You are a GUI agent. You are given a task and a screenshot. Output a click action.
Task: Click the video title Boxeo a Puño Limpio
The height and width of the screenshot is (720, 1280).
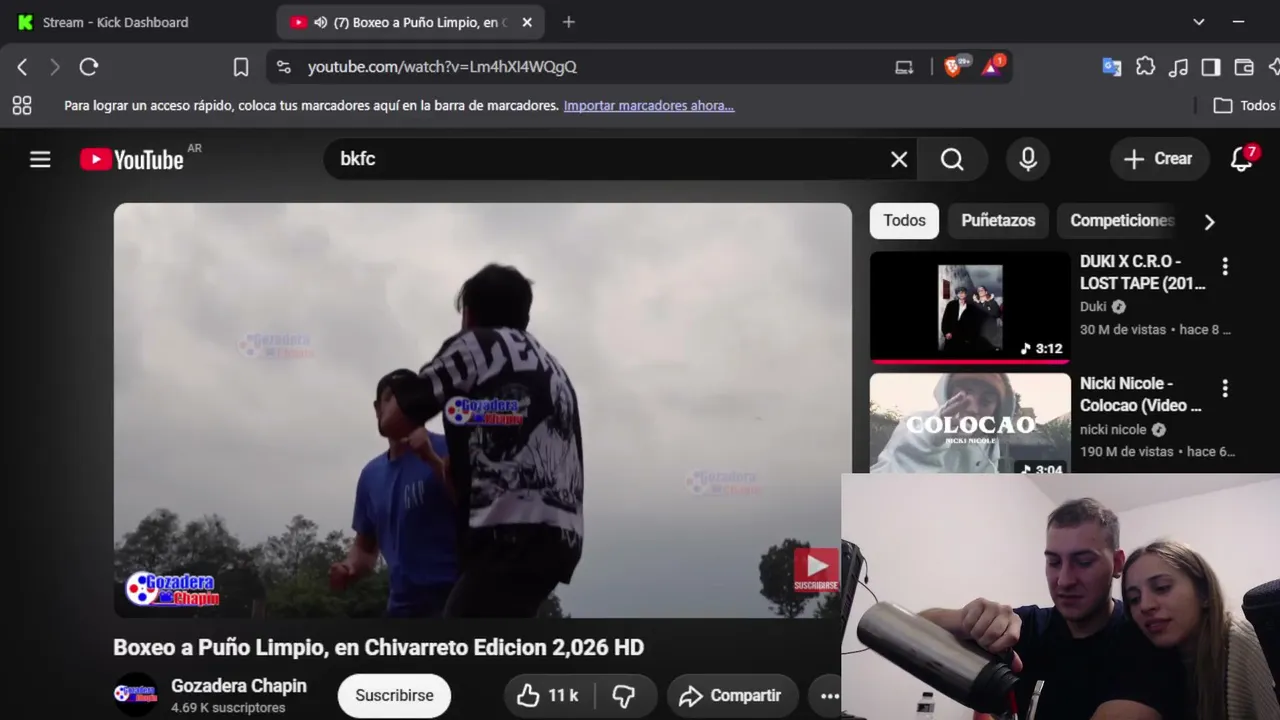pyautogui.click(x=378, y=647)
